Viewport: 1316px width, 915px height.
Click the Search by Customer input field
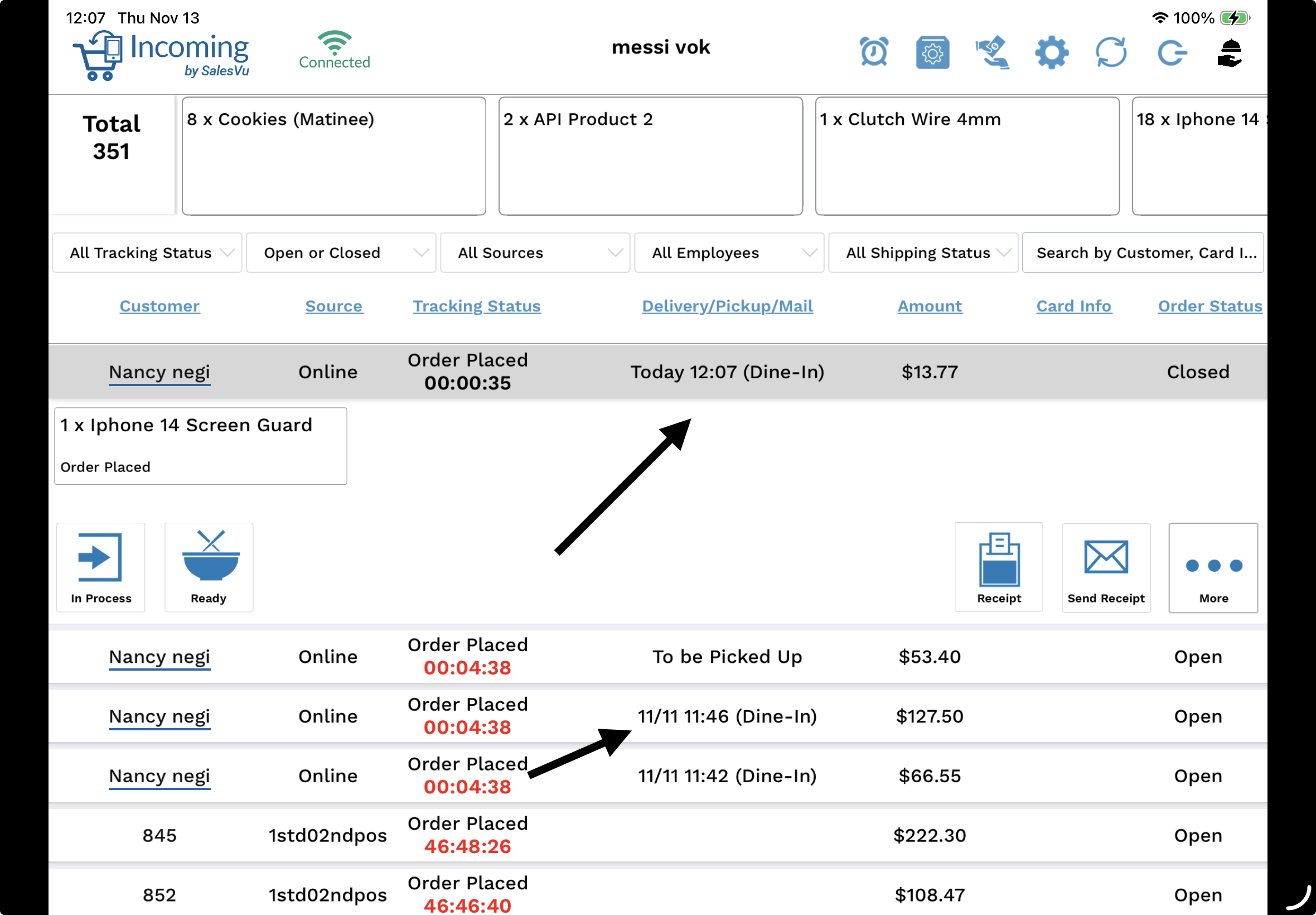coord(1143,253)
